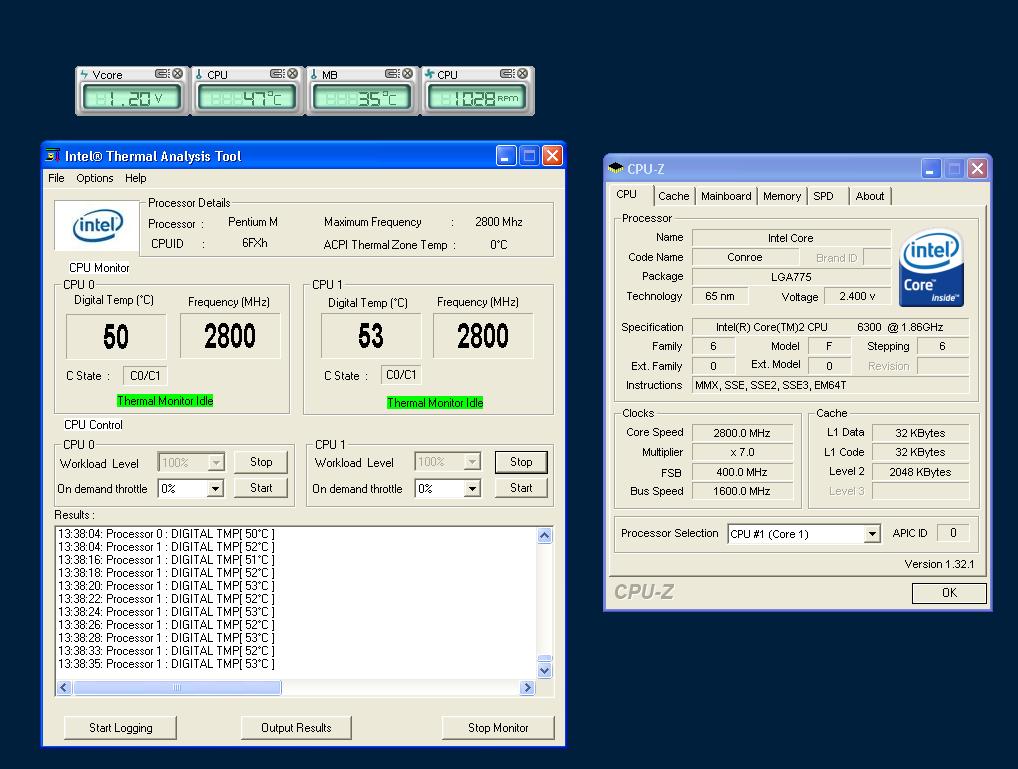1018x769 pixels.
Task: Click the Output Results button
Action: (296, 728)
